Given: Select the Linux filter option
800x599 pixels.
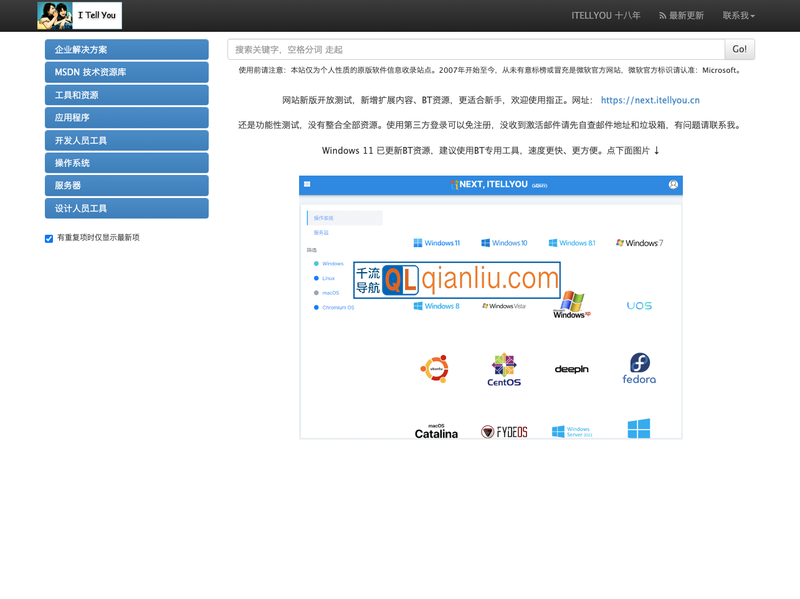Looking at the screenshot, I should click(x=327, y=277).
